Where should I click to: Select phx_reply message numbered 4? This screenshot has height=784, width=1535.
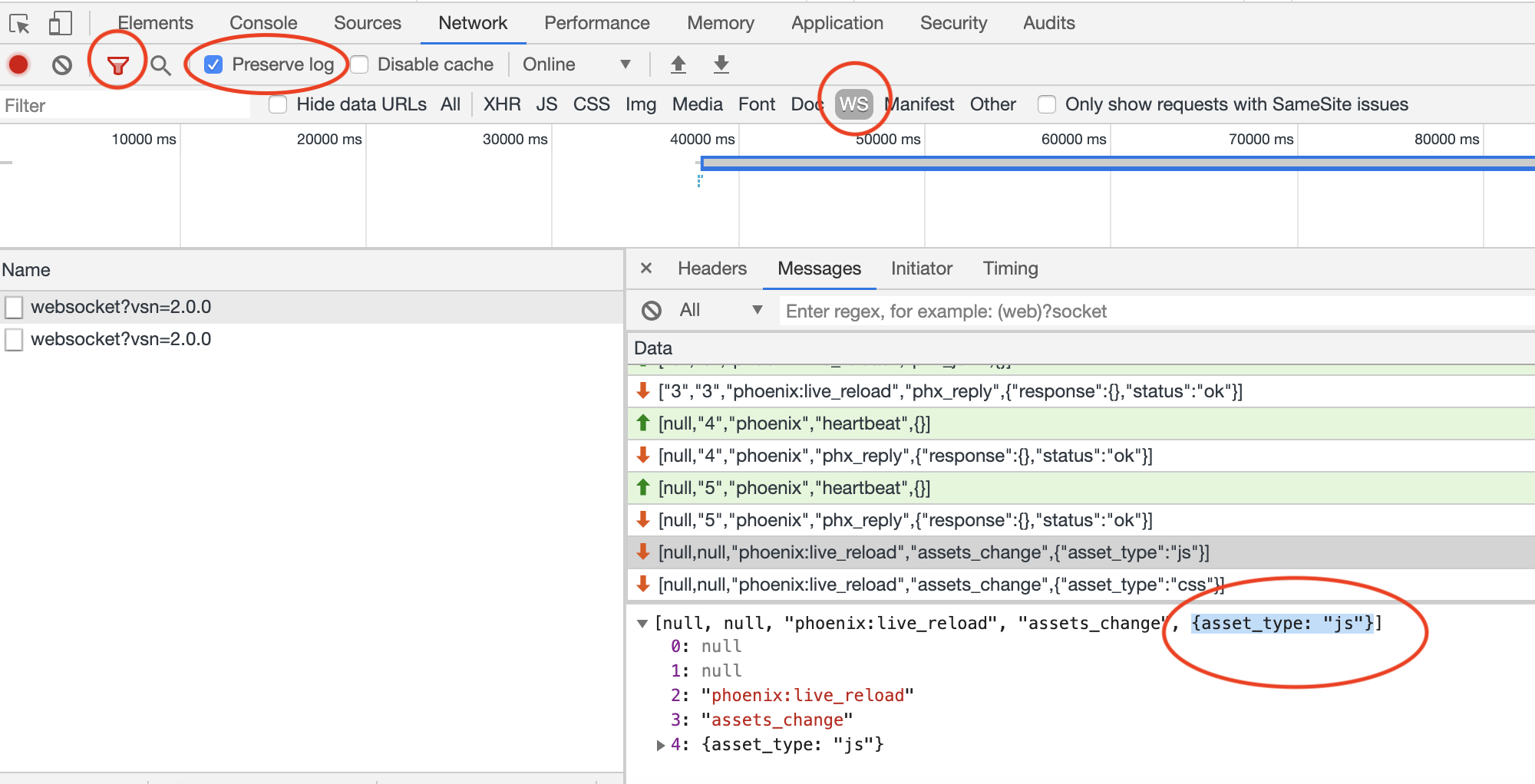pyautogui.click(x=1081, y=456)
